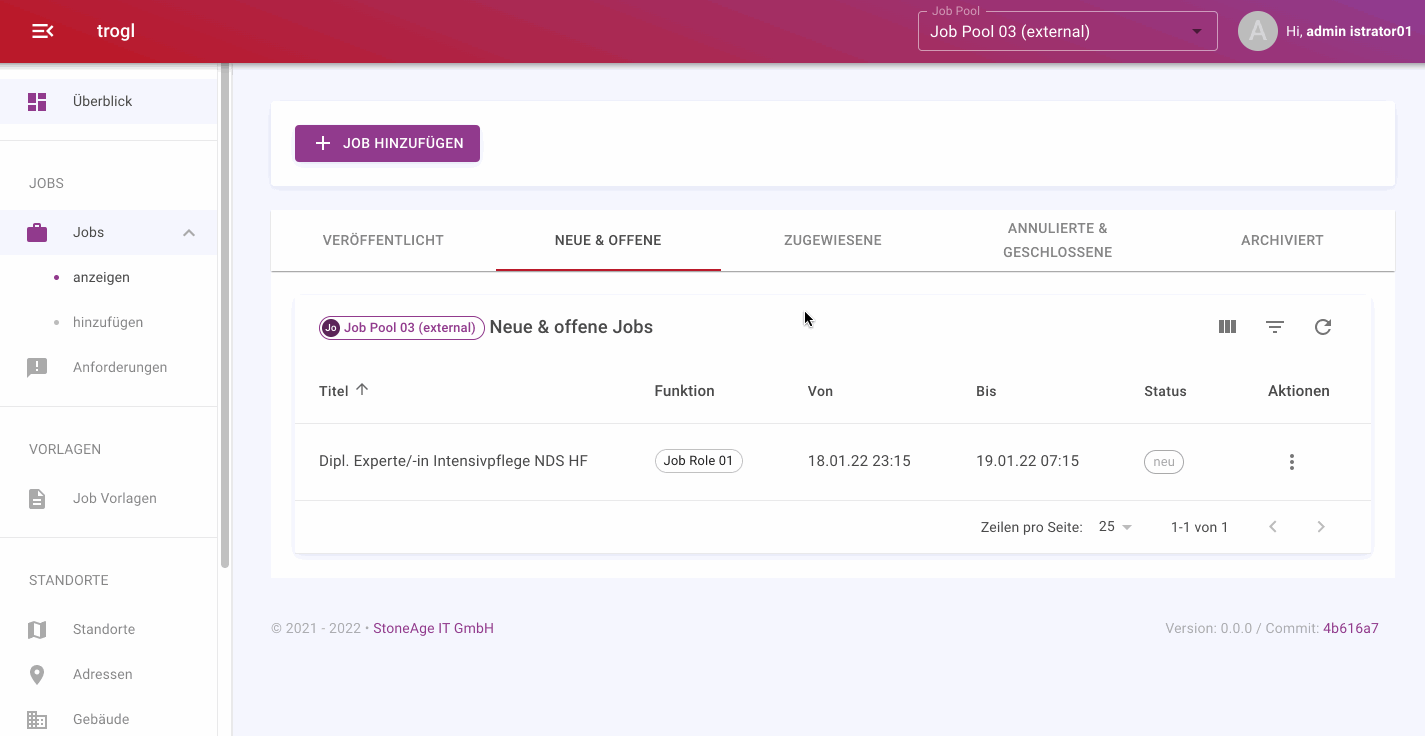Open Anforderungen in the sidebar
The height and width of the screenshot is (736, 1425).
pos(119,367)
